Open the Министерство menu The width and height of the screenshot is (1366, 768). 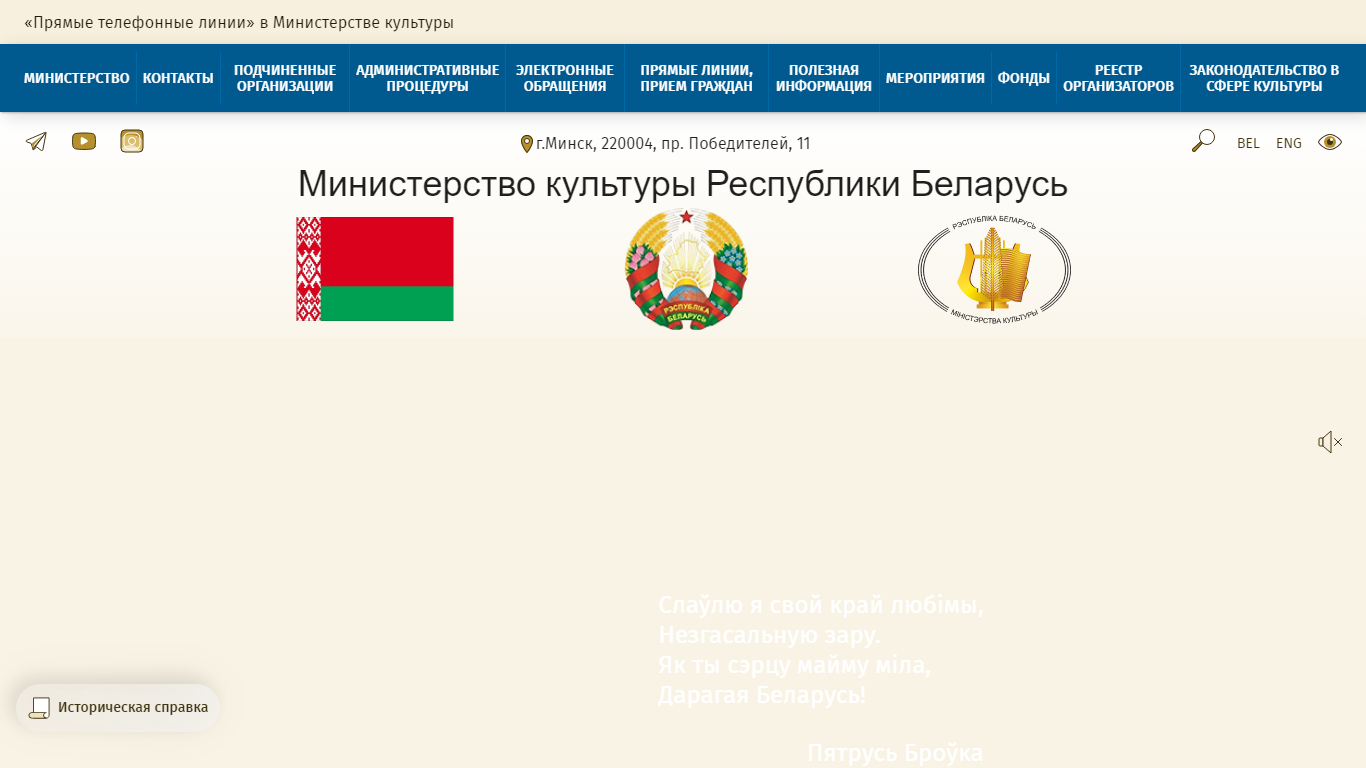coord(77,78)
